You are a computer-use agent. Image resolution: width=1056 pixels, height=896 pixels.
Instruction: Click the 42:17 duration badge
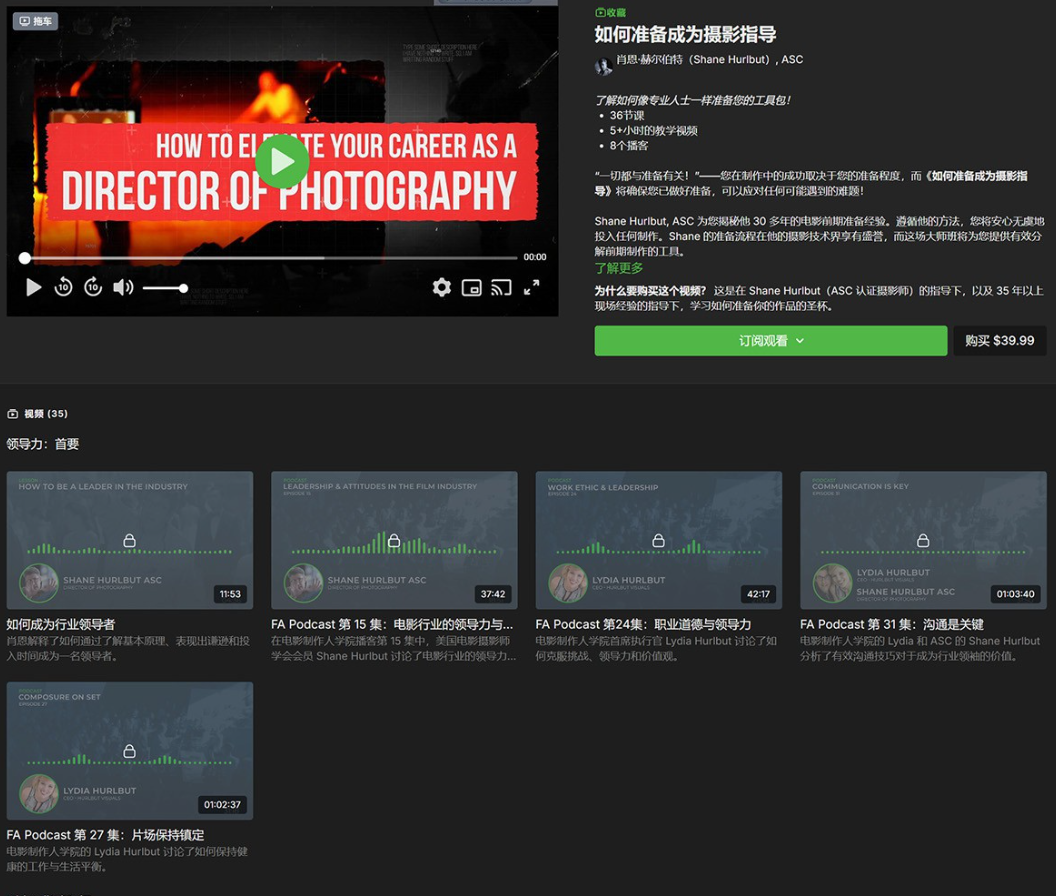pyautogui.click(x=758, y=594)
